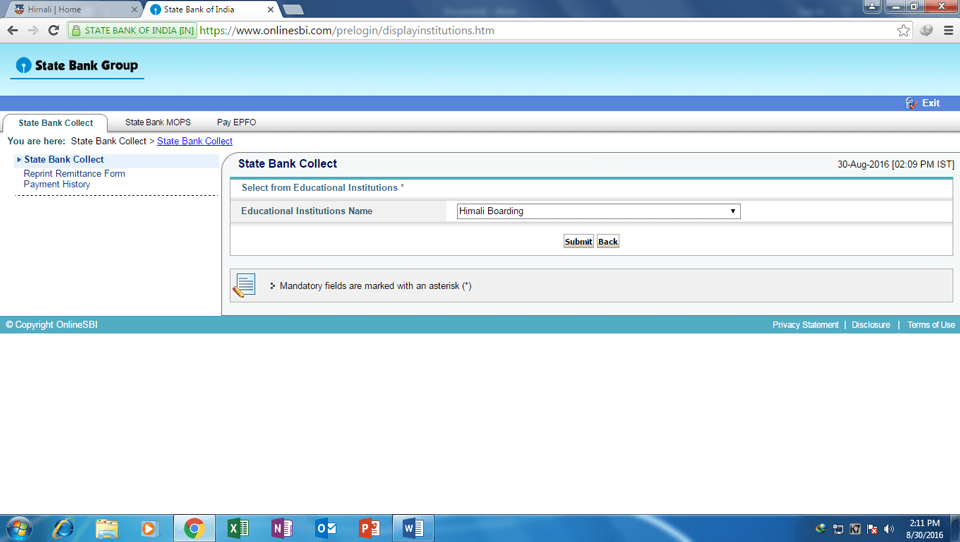
Task: Click the network tray icon
Action: coord(838,529)
